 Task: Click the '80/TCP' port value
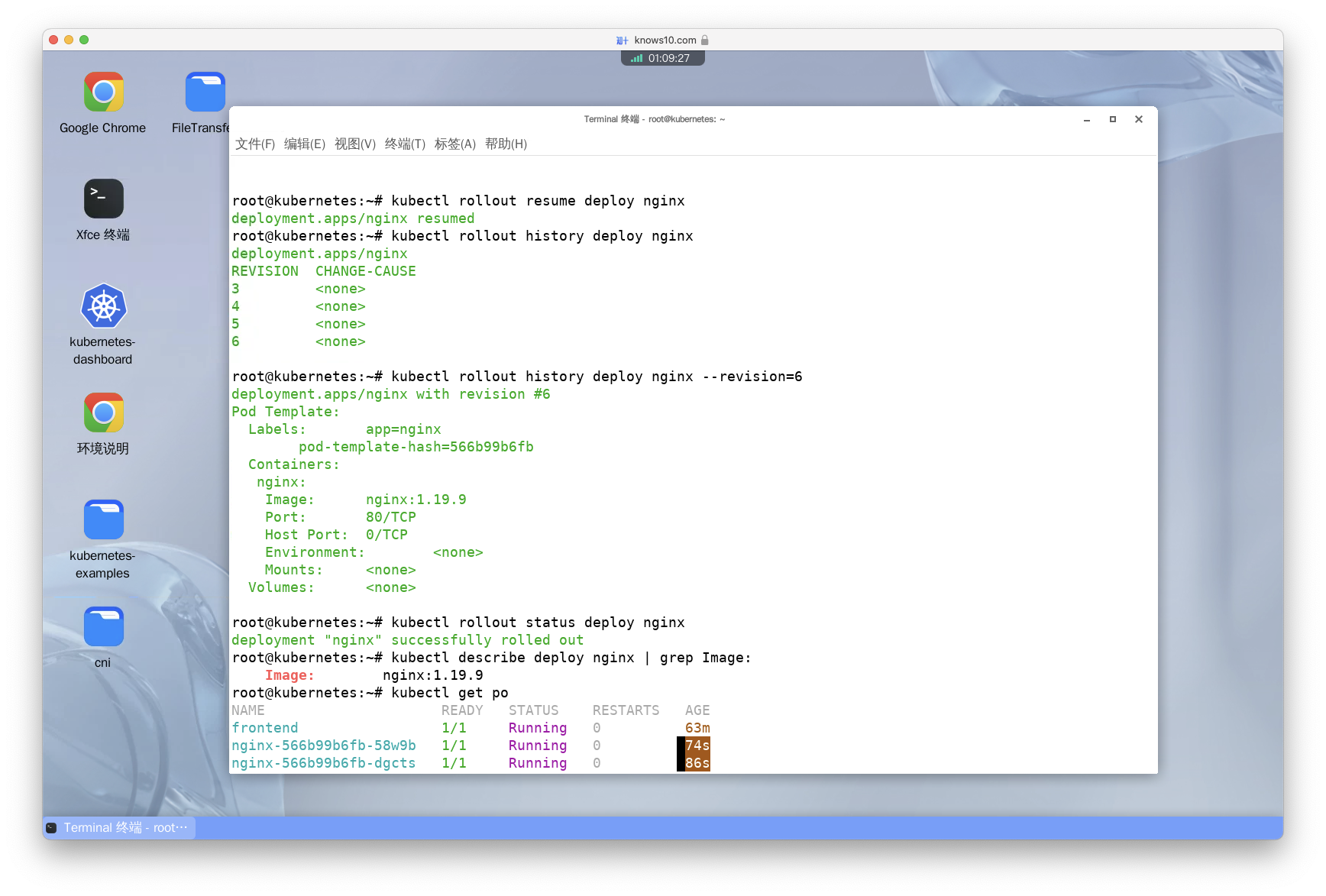(x=391, y=517)
